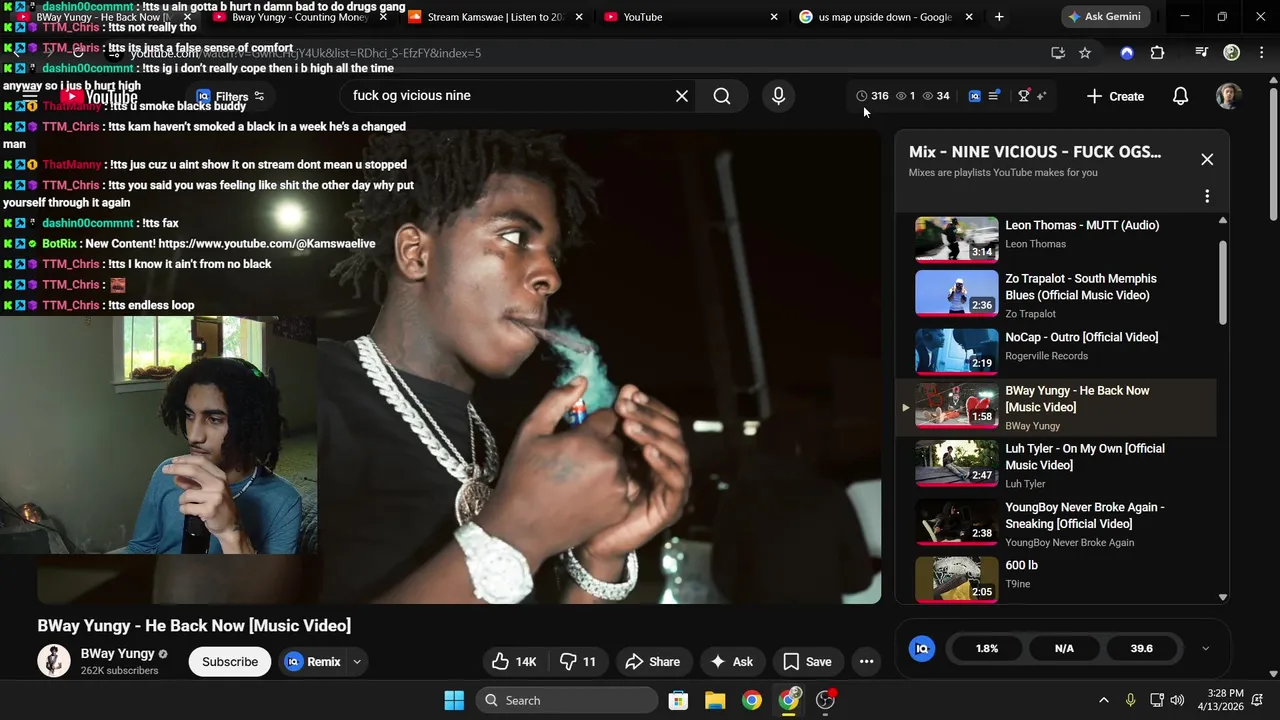Click the taskbar network icon
This screenshot has height=720, width=1280.
1156,700
